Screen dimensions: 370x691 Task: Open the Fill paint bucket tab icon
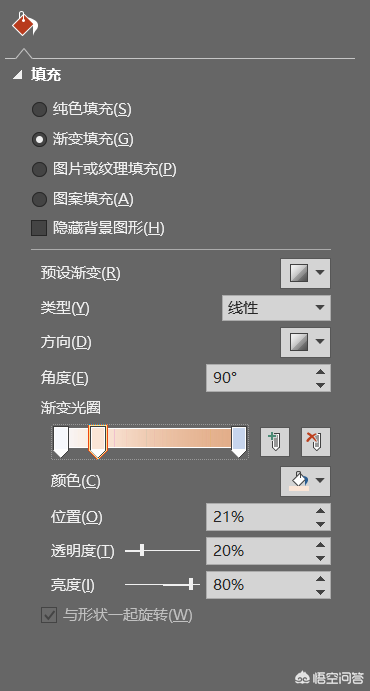25,24
